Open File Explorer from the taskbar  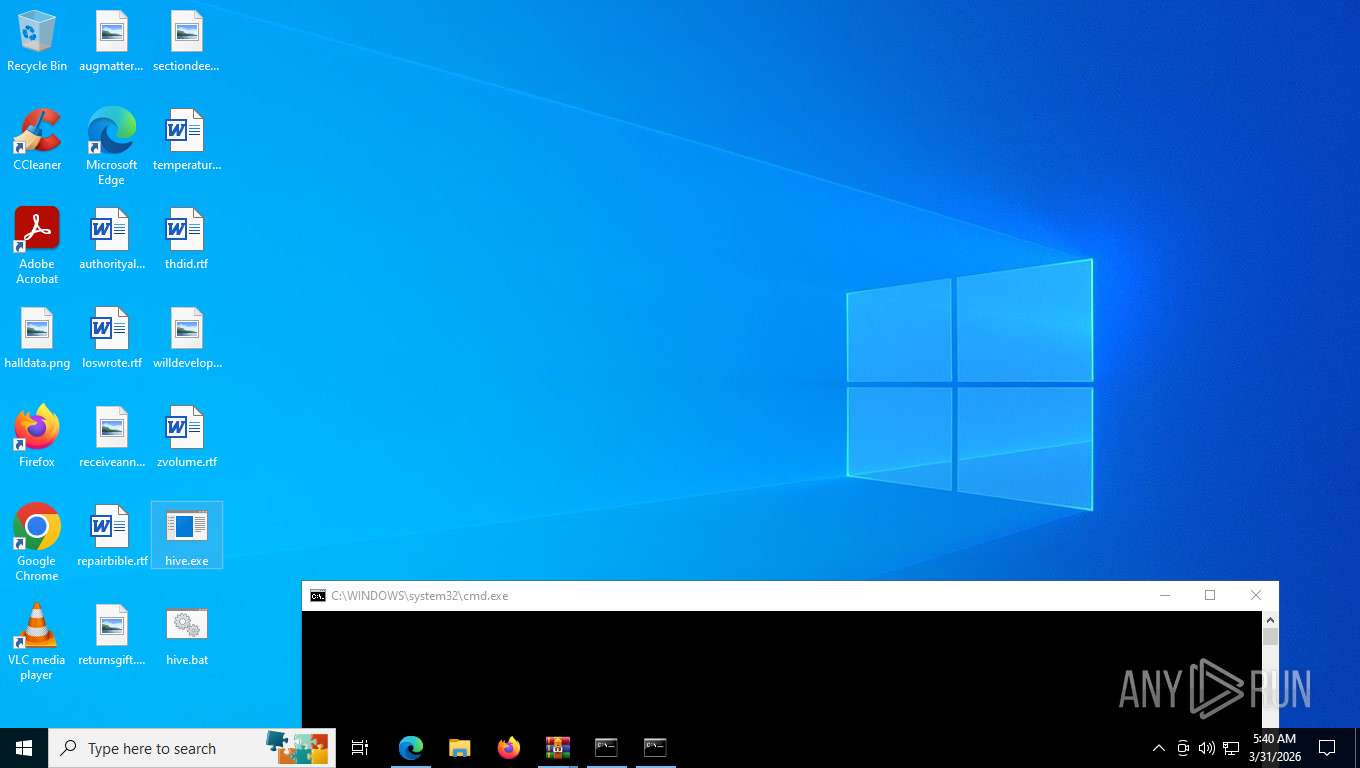pos(460,748)
